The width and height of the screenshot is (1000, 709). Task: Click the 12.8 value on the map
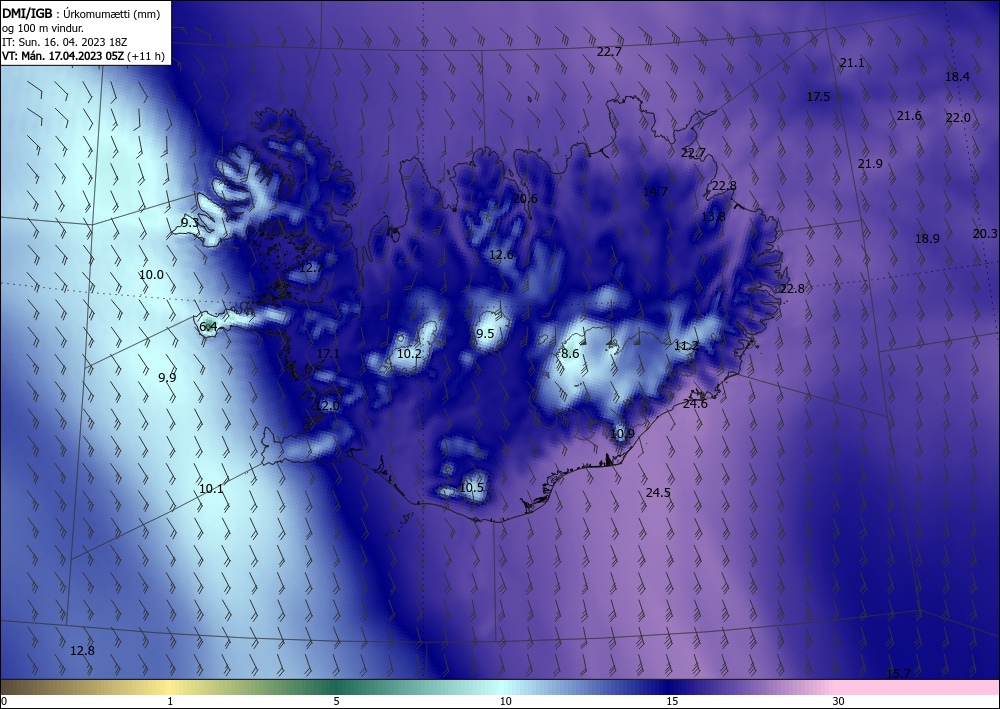[x=82, y=651]
